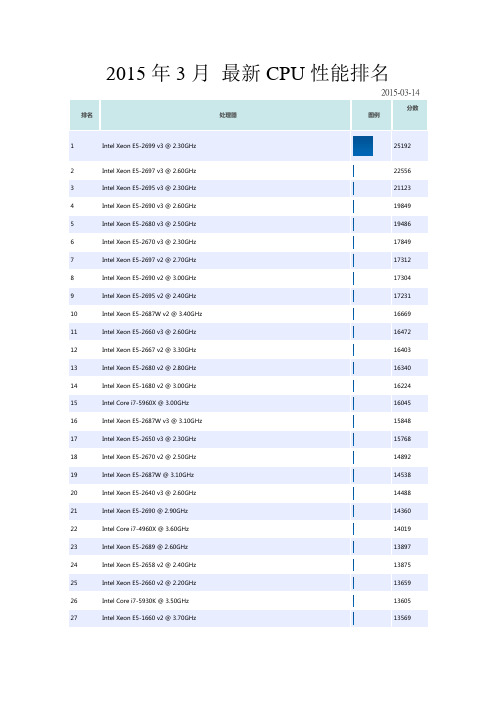This screenshot has height=702, width=496.
Task: Select the 排名 column header
Action: [85, 115]
